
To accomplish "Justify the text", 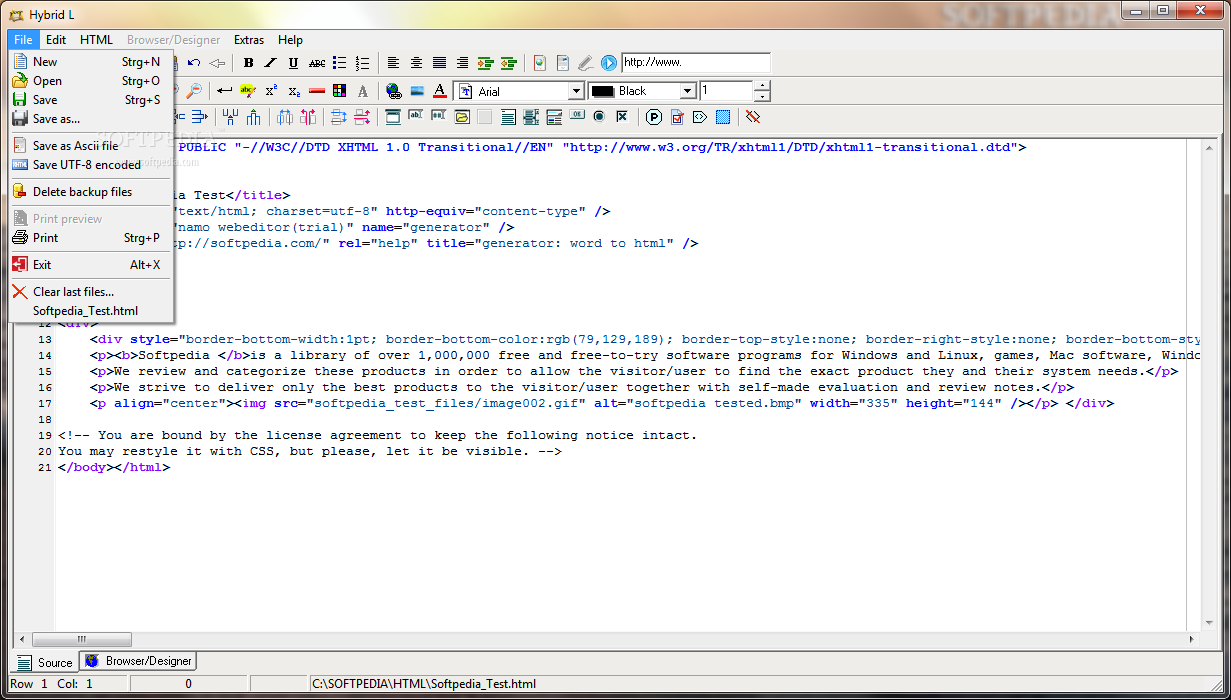I will (x=439, y=63).
